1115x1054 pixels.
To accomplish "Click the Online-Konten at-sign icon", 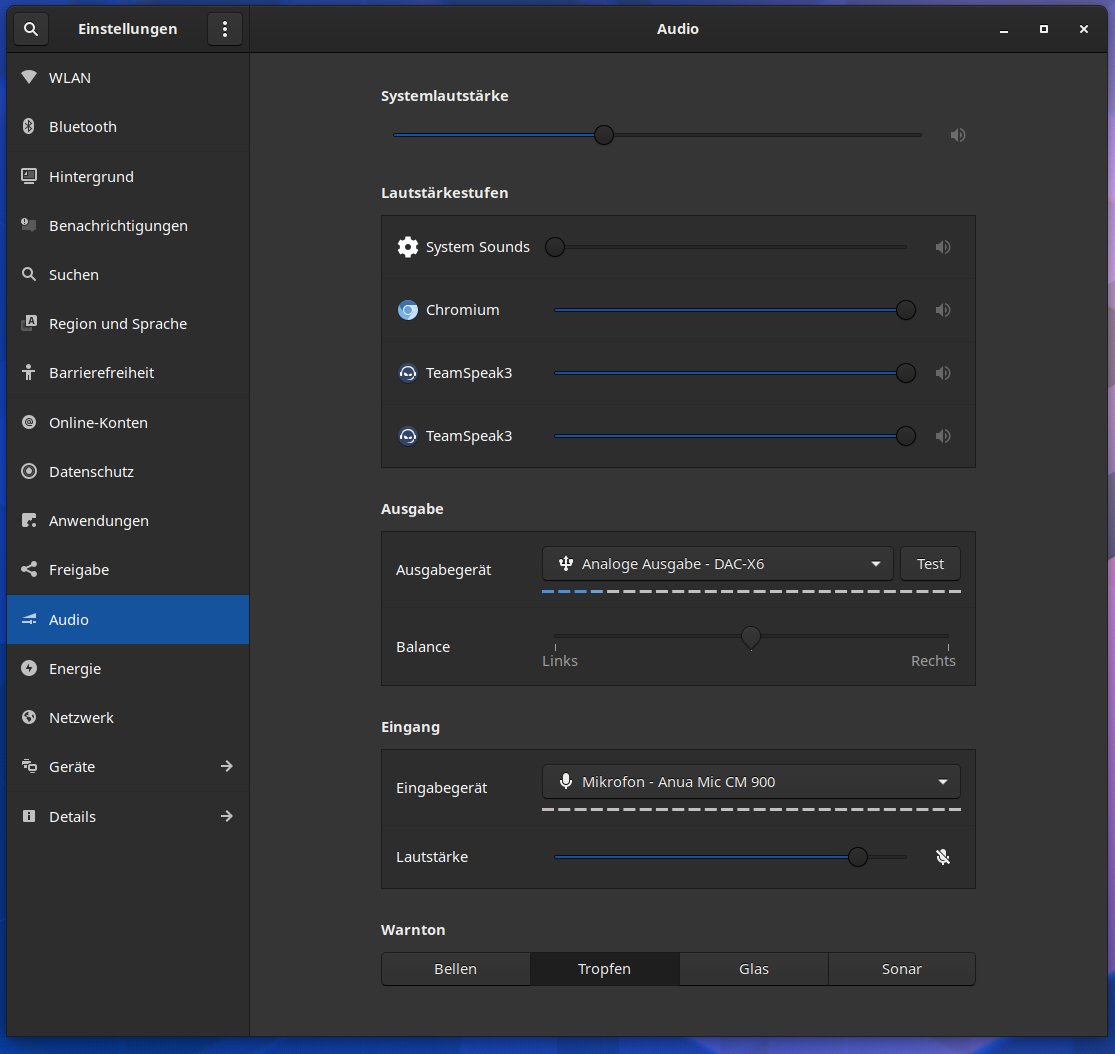I will tap(28, 422).
